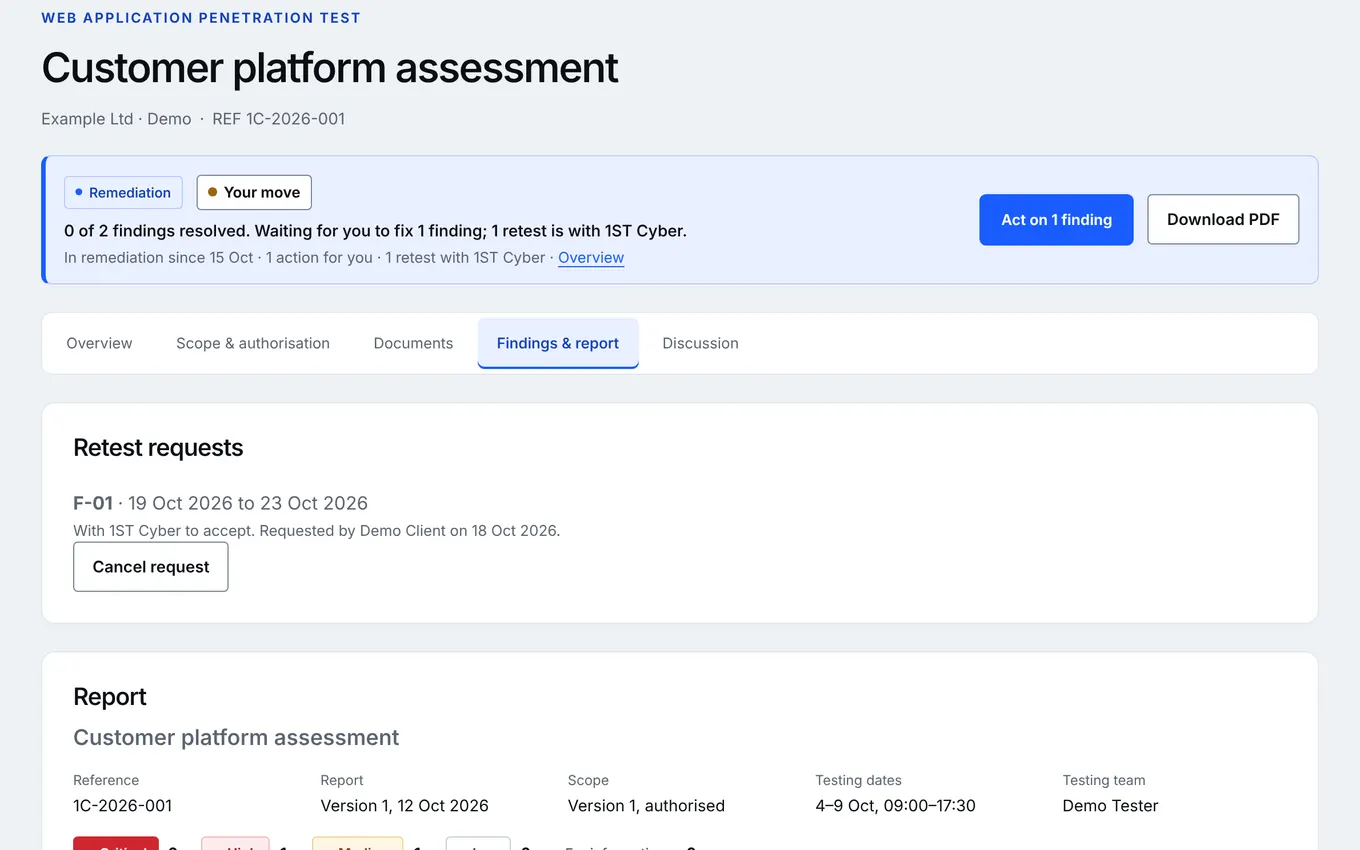This screenshot has height=850, width=1360.
Task: Open the Documents tab
Action: 413,343
